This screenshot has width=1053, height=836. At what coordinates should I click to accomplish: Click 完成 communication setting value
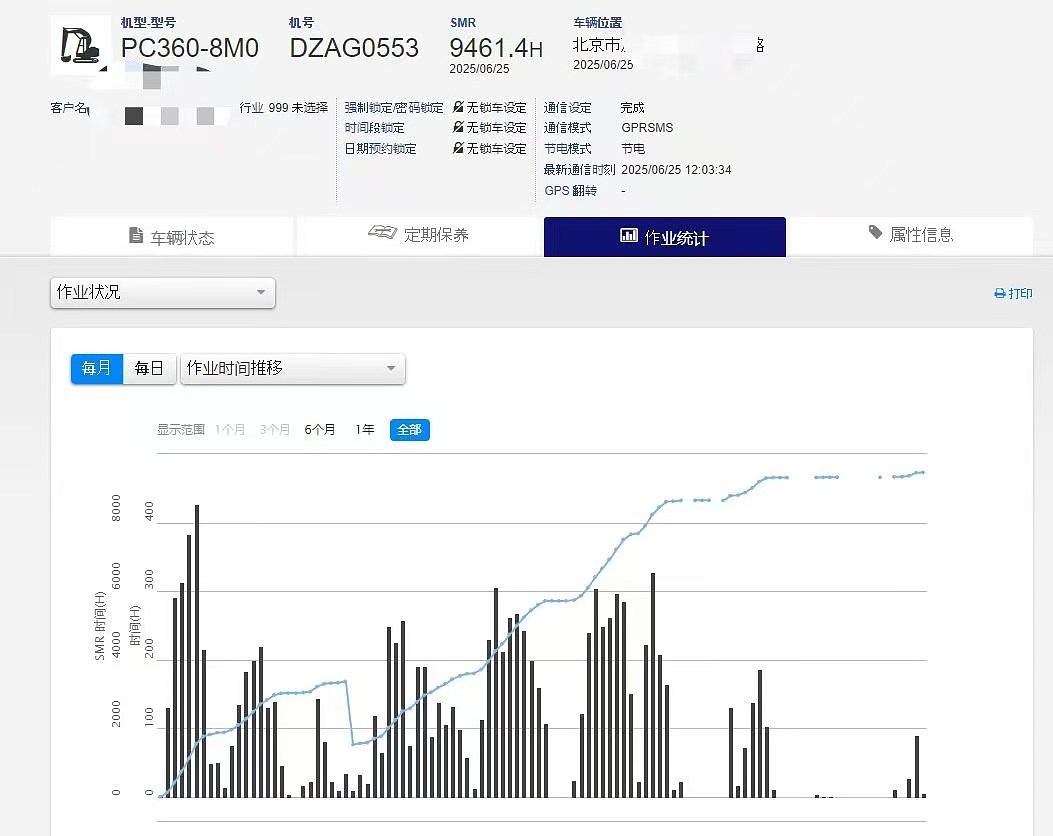click(x=633, y=107)
